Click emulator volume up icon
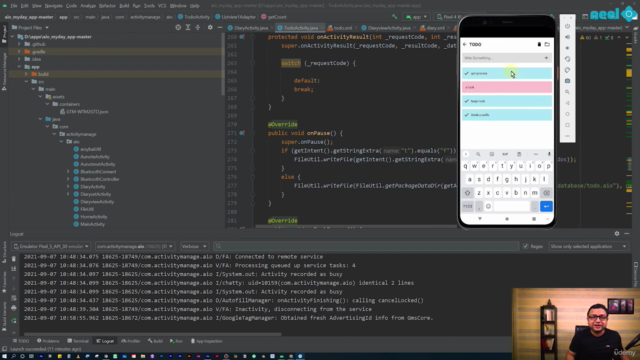640x360 pixels. coord(567,37)
